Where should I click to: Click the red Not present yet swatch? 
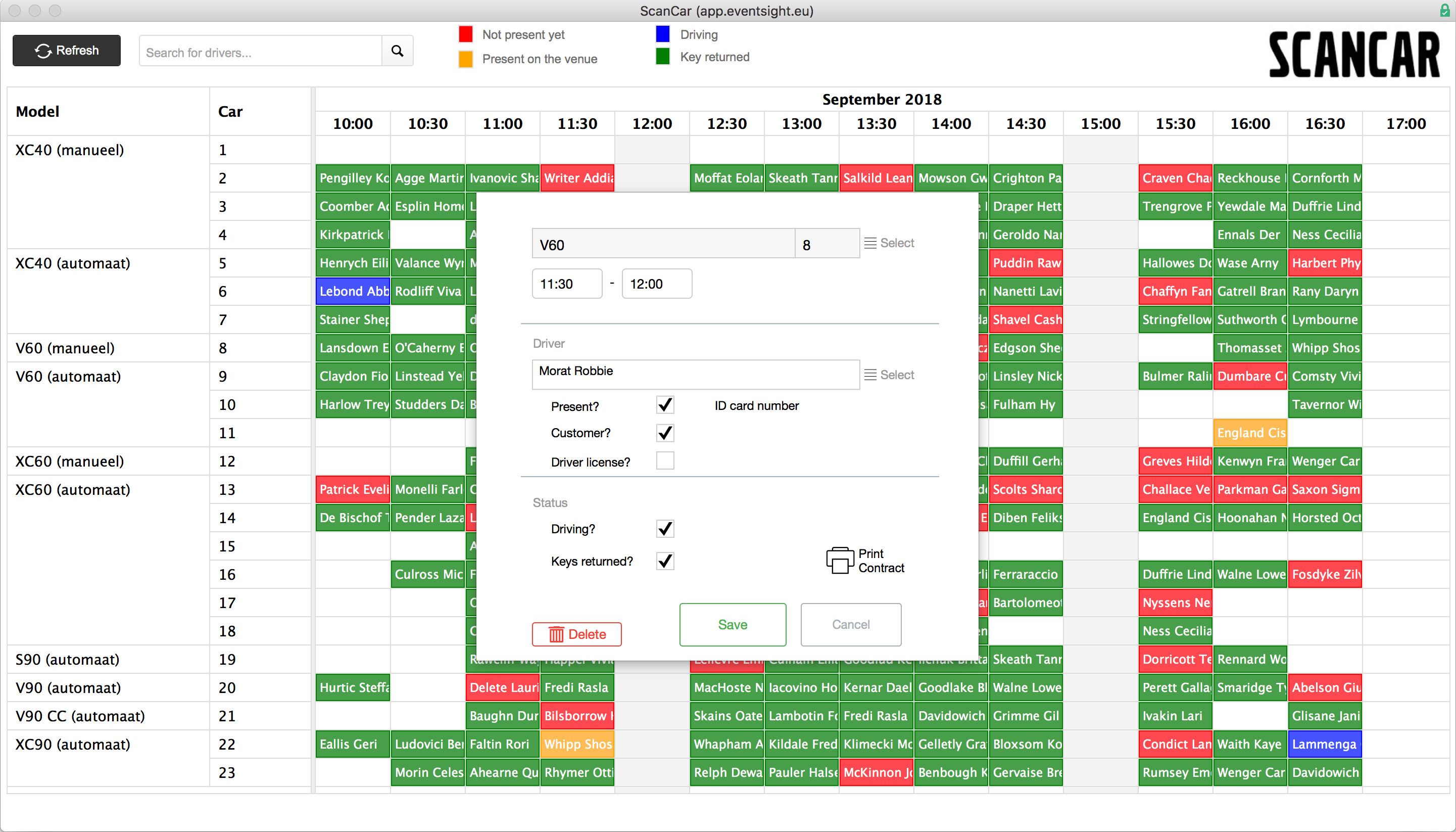466,34
